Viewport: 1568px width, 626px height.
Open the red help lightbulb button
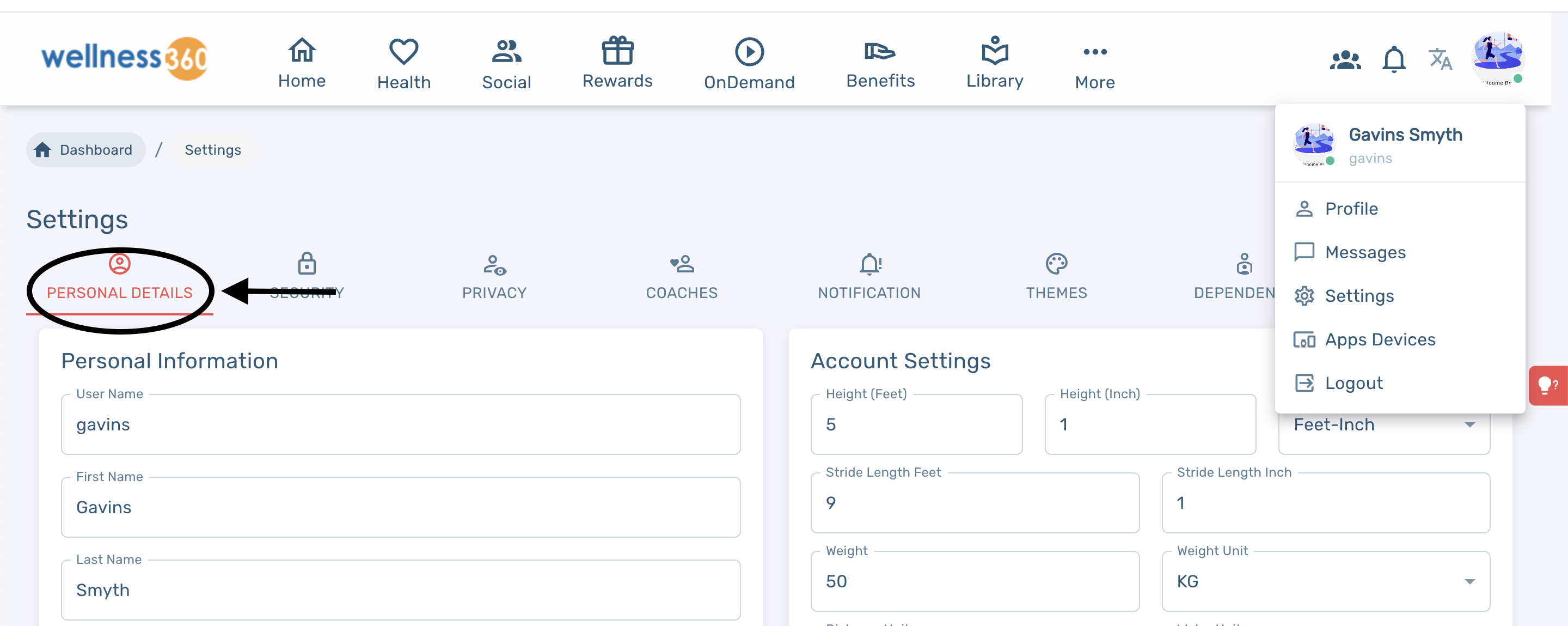coord(1547,385)
